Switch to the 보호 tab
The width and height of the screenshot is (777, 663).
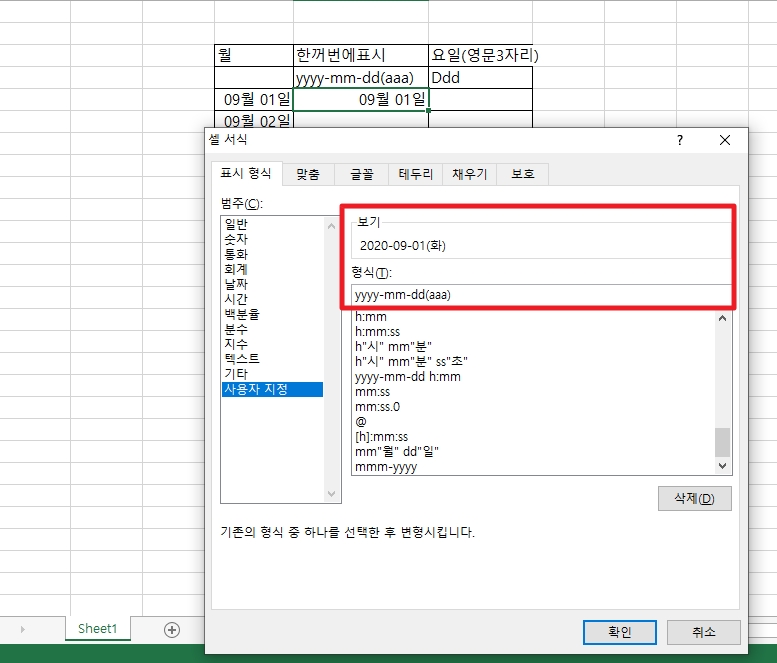pos(523,174)
